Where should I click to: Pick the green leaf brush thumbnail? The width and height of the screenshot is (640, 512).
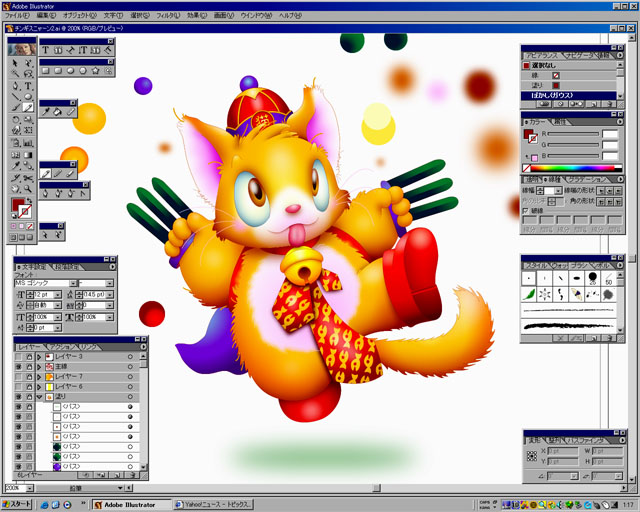coord(529,294)
